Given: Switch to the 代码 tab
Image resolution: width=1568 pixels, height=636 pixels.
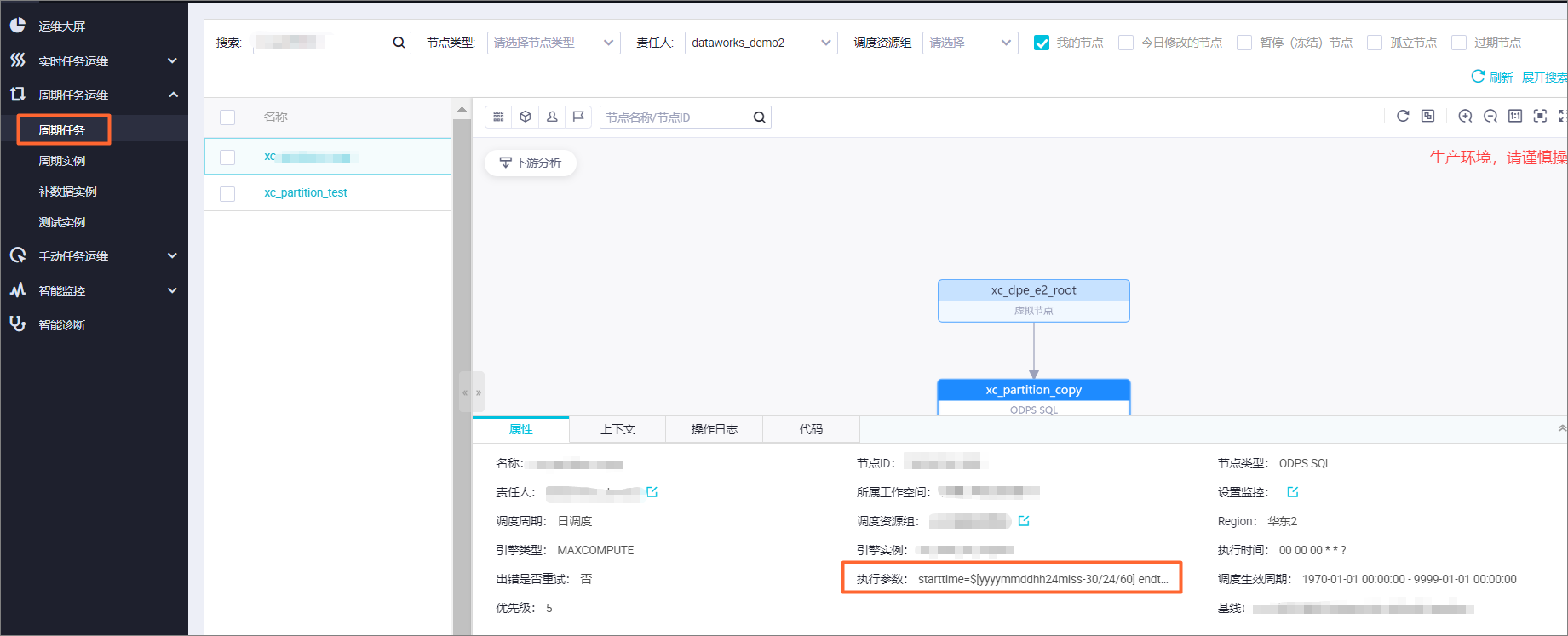Looking at the screenshot, I should pyautogui.click(x=811, y=429).
